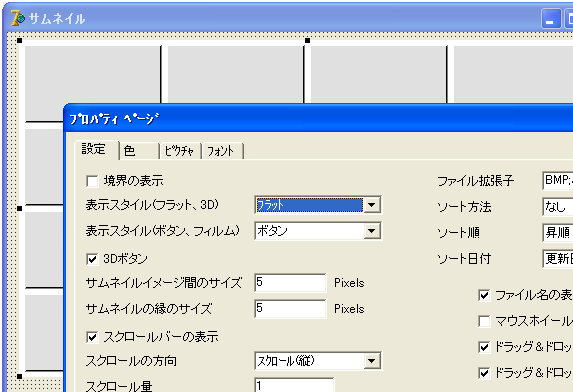The height and width of the screenshot is (392, 573).
Task: Expand the ボタン display style dropdown
Action: click(x=372, y=231)
